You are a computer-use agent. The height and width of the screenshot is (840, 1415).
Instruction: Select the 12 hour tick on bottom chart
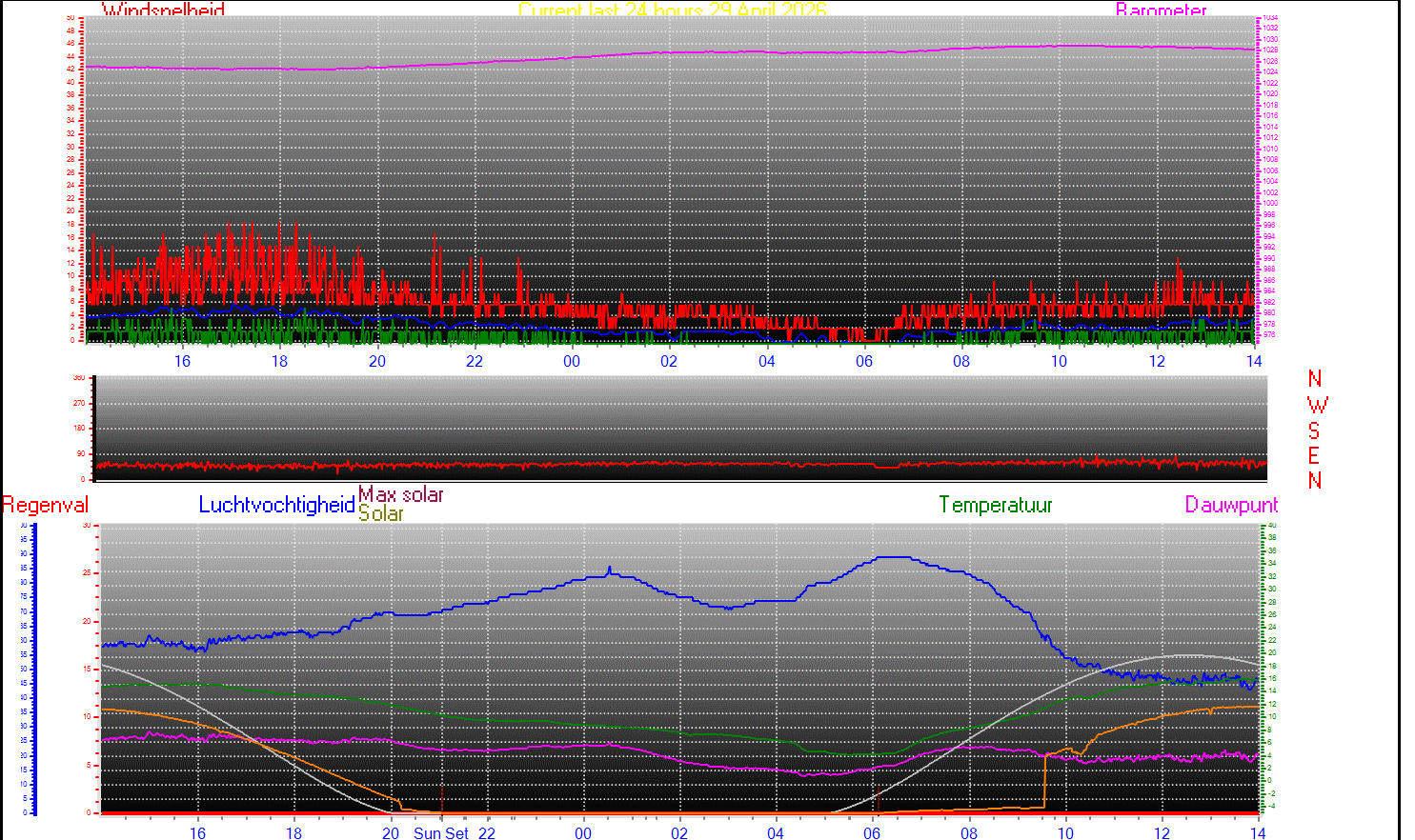1162,833
